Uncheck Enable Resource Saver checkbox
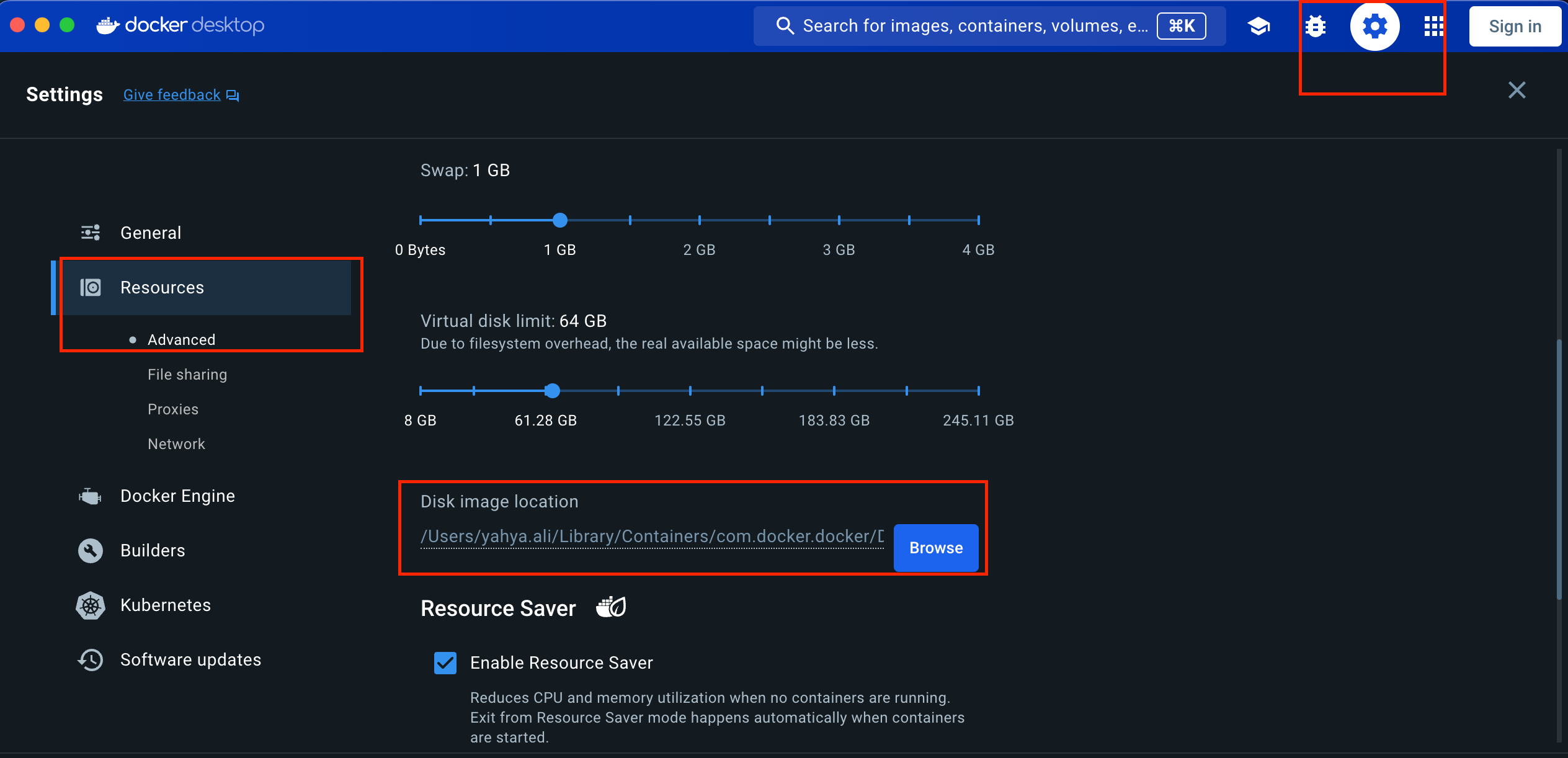1568x758 pixels. pos(445,663)
